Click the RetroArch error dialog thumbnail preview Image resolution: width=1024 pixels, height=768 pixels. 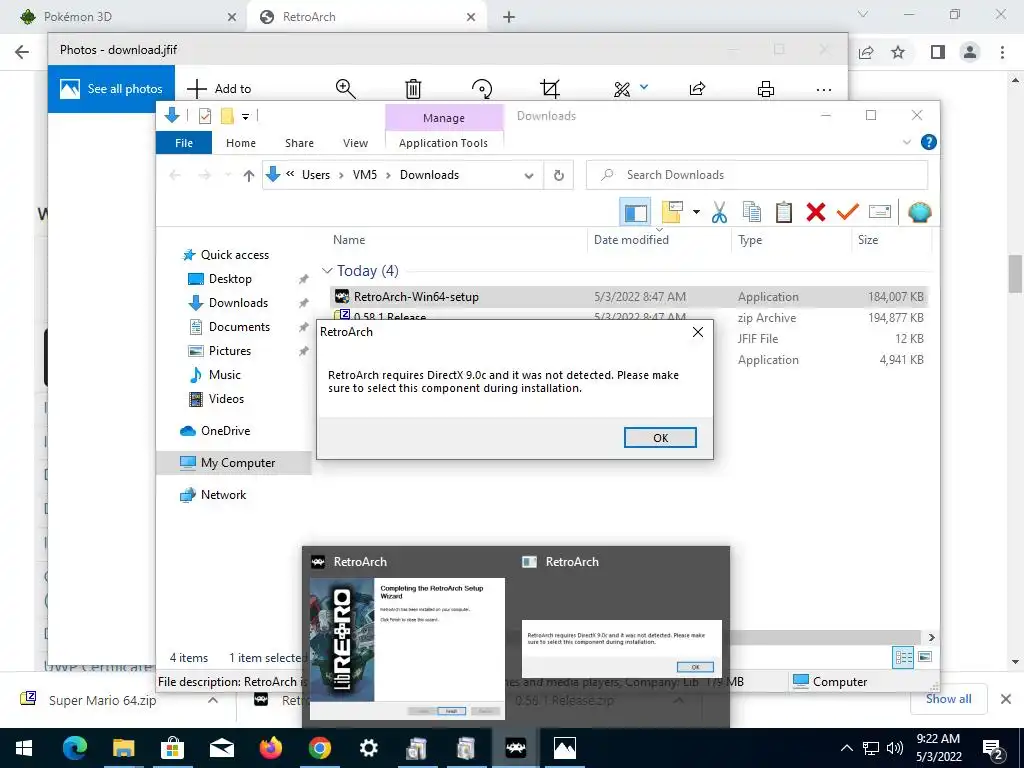(622, 648)
